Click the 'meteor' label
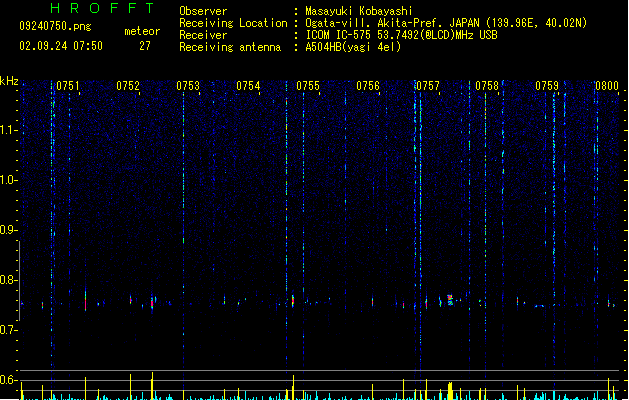This screenshot has height=400, width=629. pyautogui.click(x=142, y=31)
